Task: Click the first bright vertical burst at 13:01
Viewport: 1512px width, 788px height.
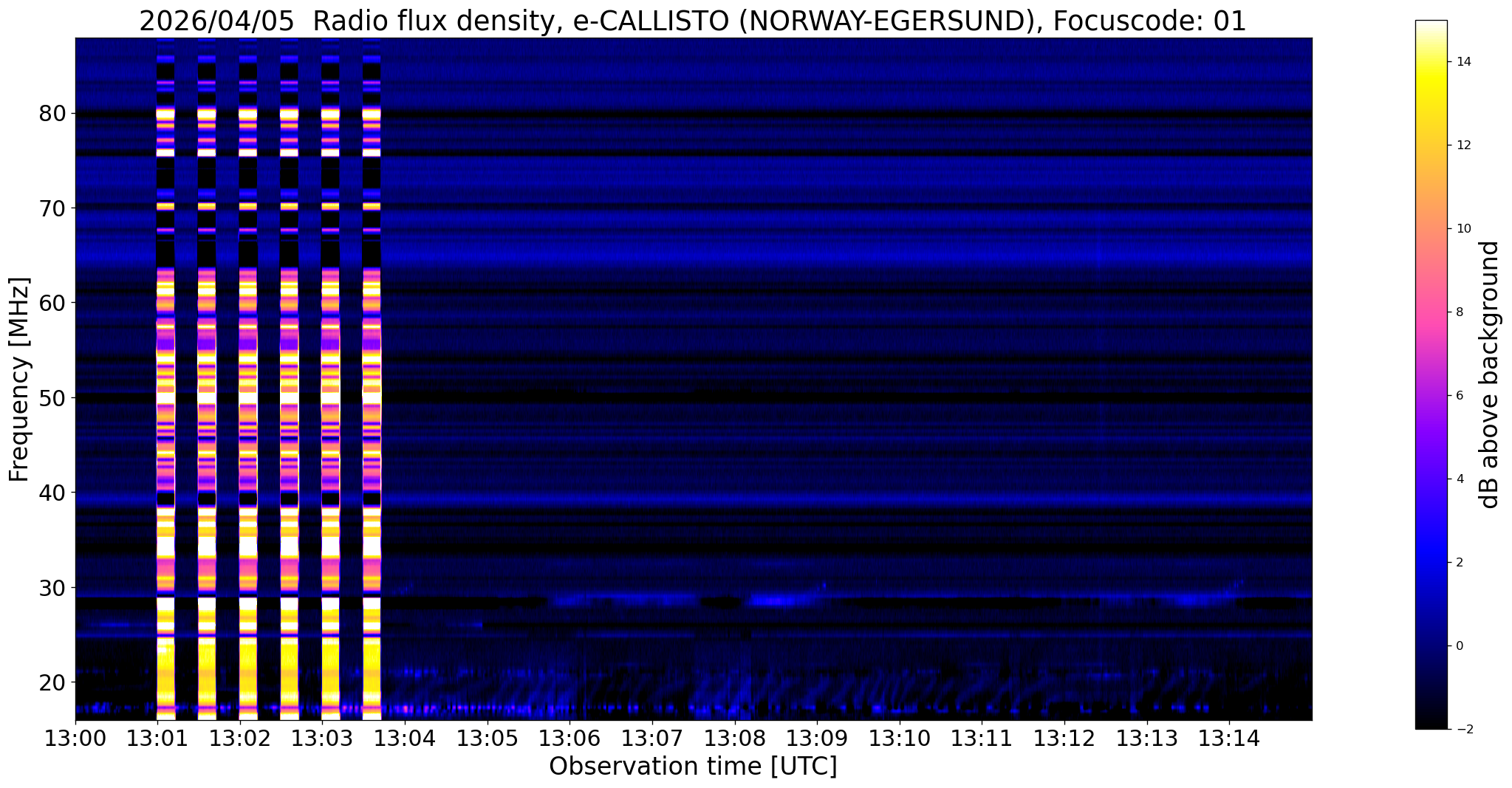Action: point(166,379)
